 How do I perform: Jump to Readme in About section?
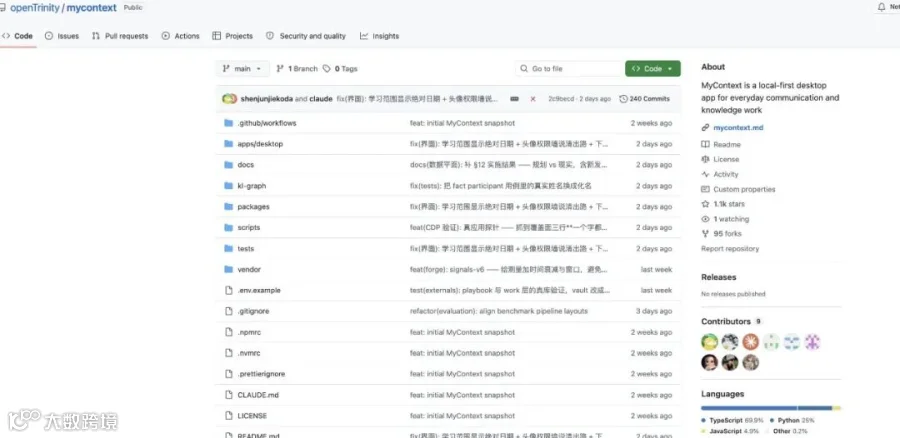point(727,145)
